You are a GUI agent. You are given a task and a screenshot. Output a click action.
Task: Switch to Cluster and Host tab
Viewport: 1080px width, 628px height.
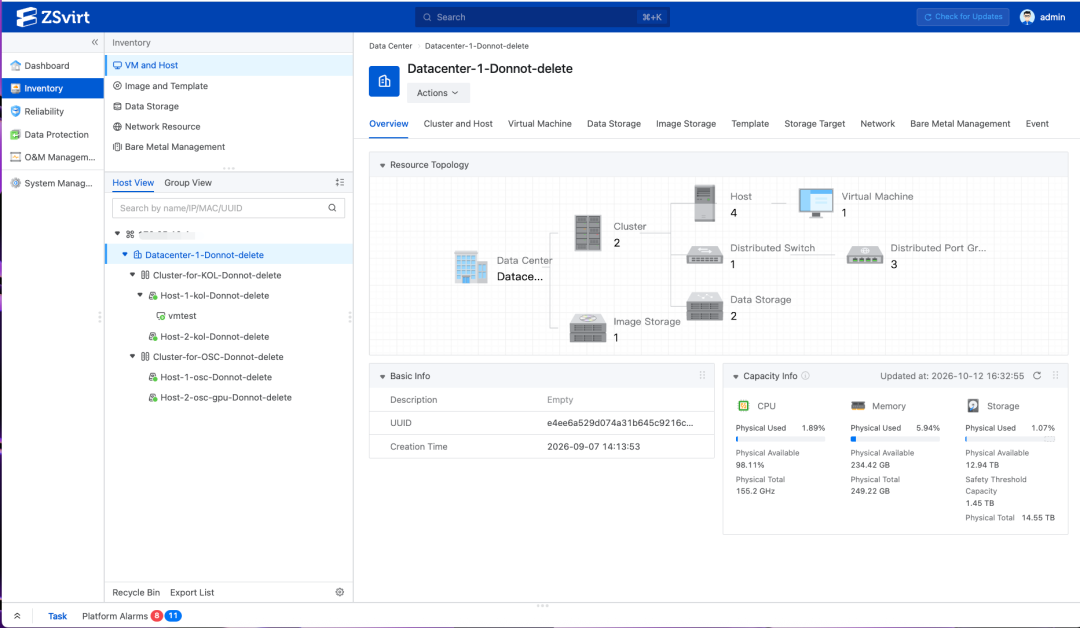tap(458, 124)
